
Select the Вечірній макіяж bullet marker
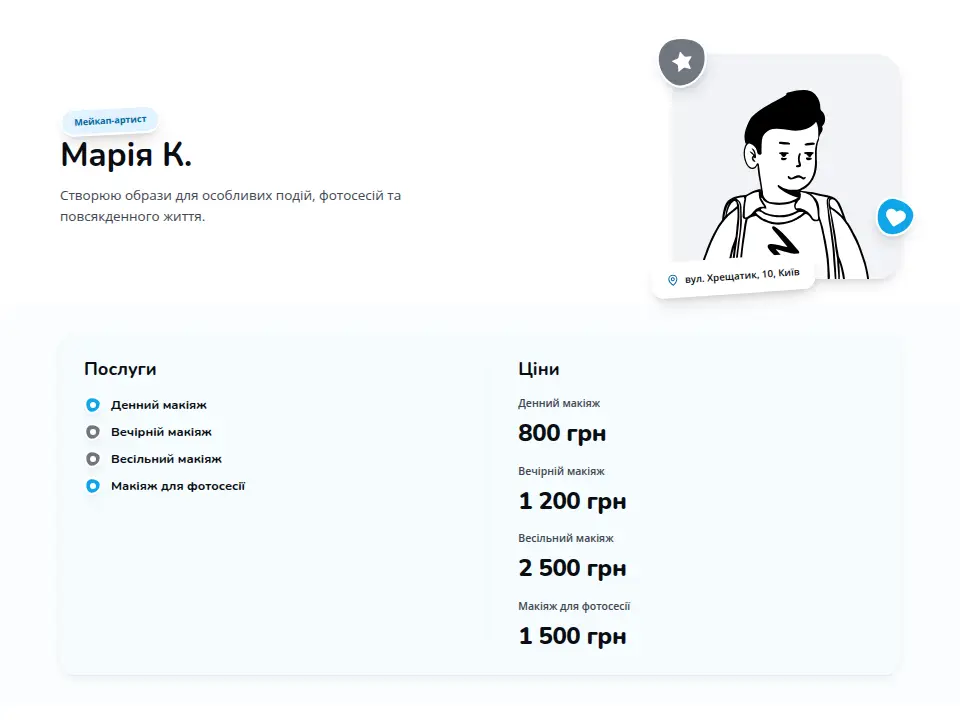pyautogui.click(x=92, y=432)
